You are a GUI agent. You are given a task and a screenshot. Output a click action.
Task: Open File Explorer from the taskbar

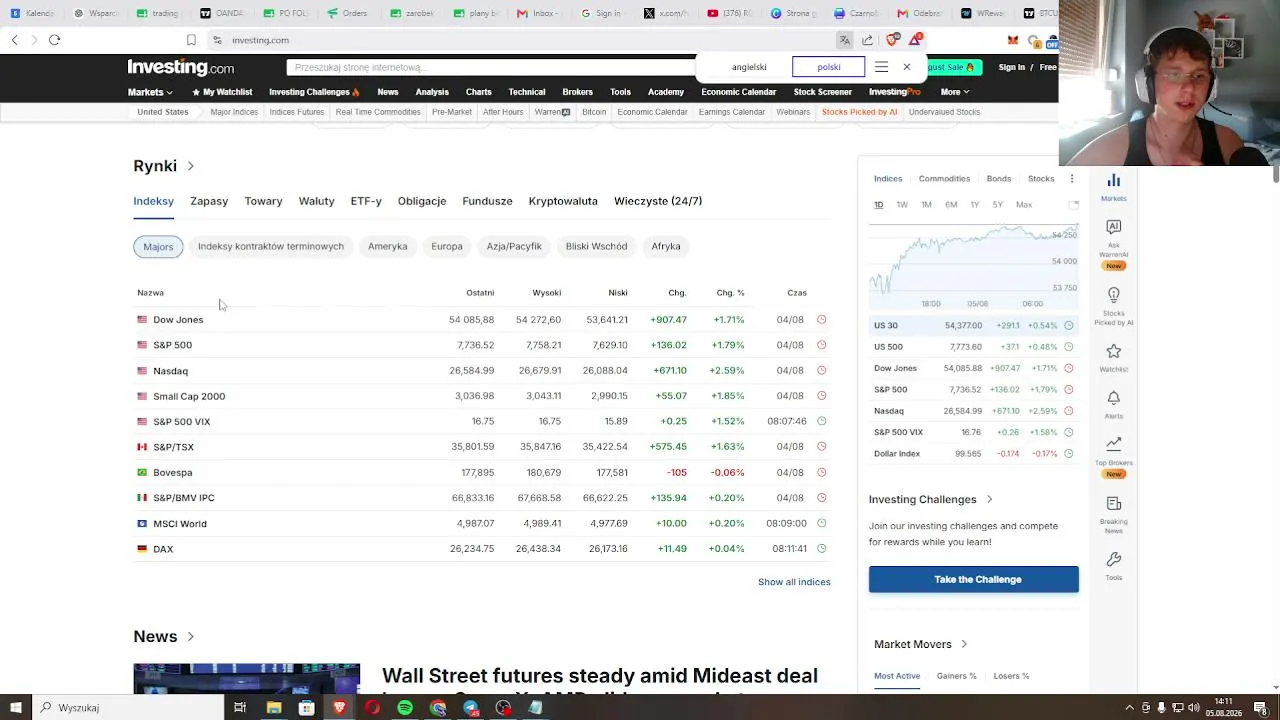click(273, 708)
